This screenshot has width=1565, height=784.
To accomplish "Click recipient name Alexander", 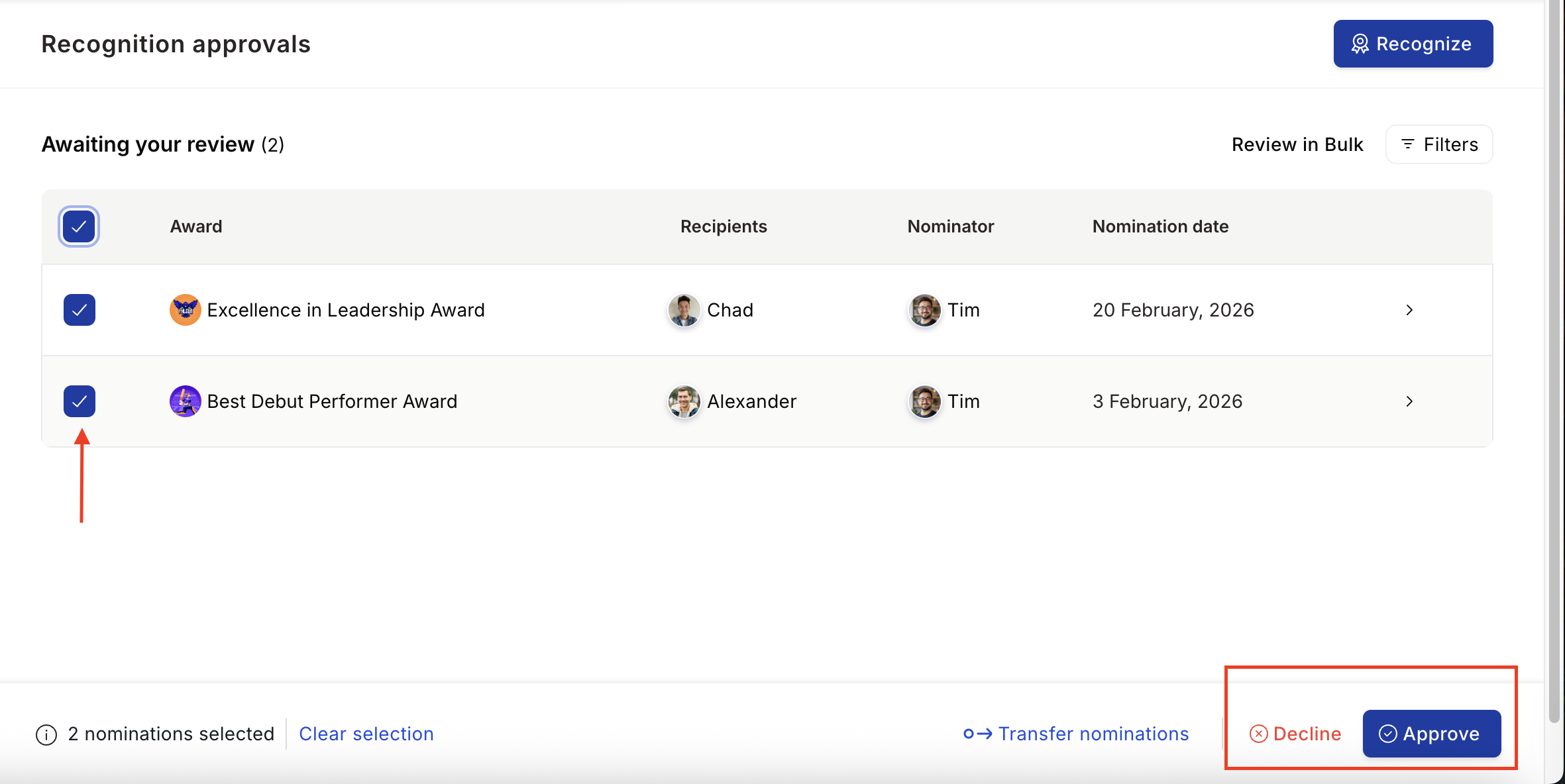I will 752,401.
